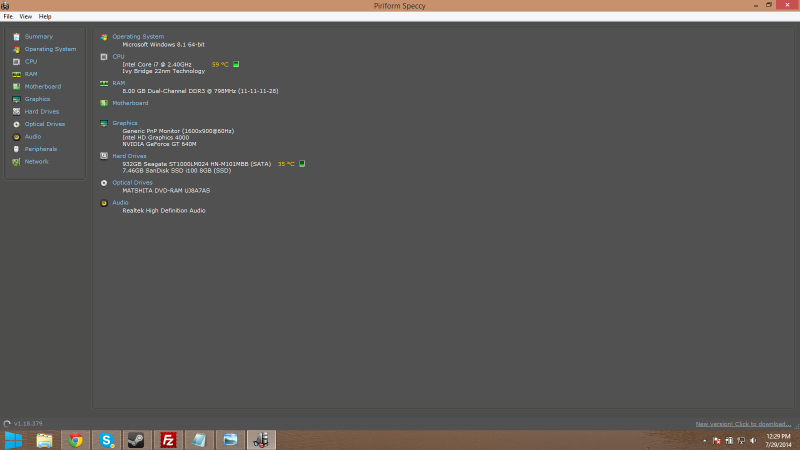The height and width of the screenshot is (450, 800).
Task: Select the Network icon in sidebar
Action: pos(16,162)
